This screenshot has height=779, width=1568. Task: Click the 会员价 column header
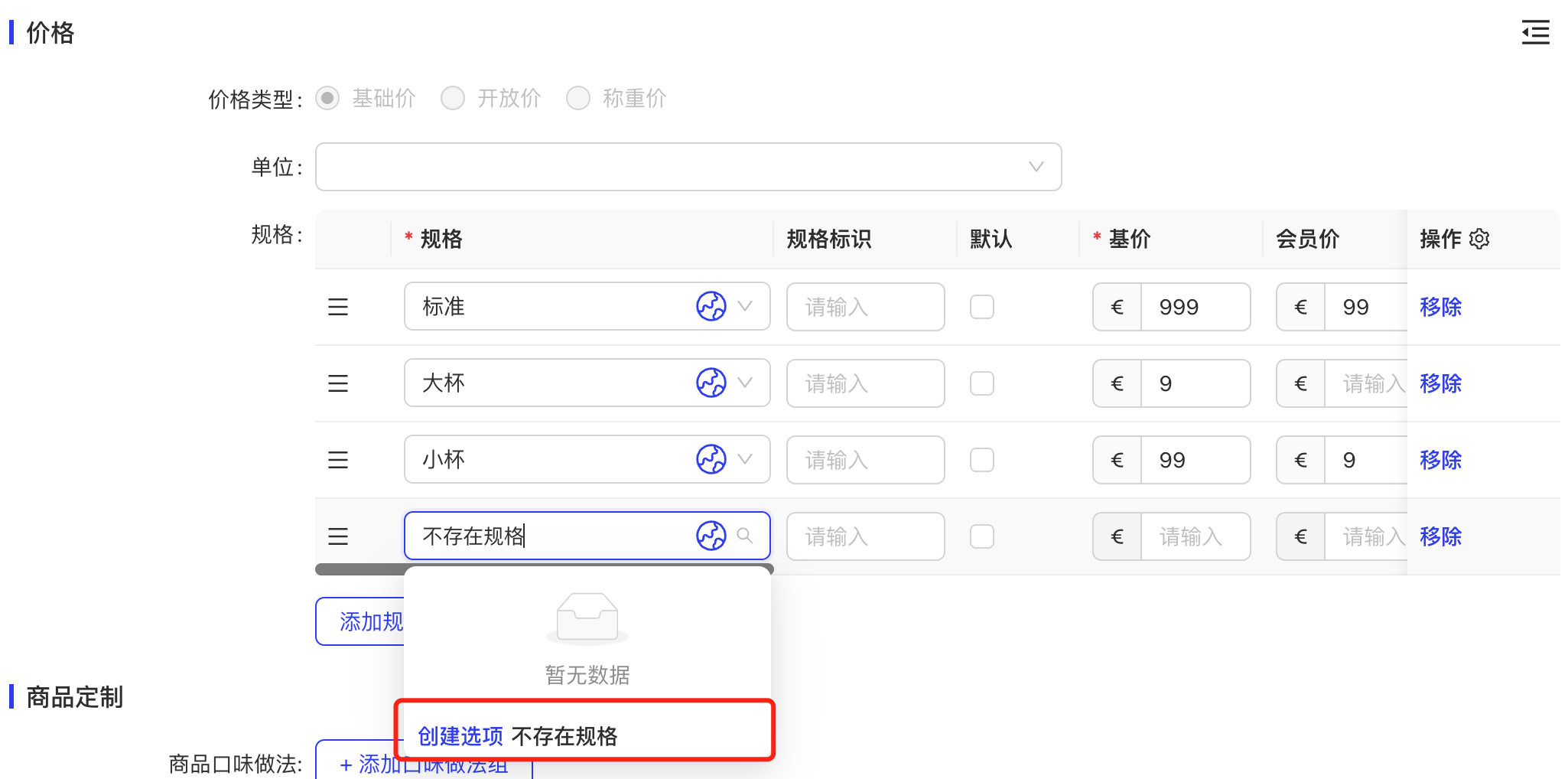pos(1308,239)
